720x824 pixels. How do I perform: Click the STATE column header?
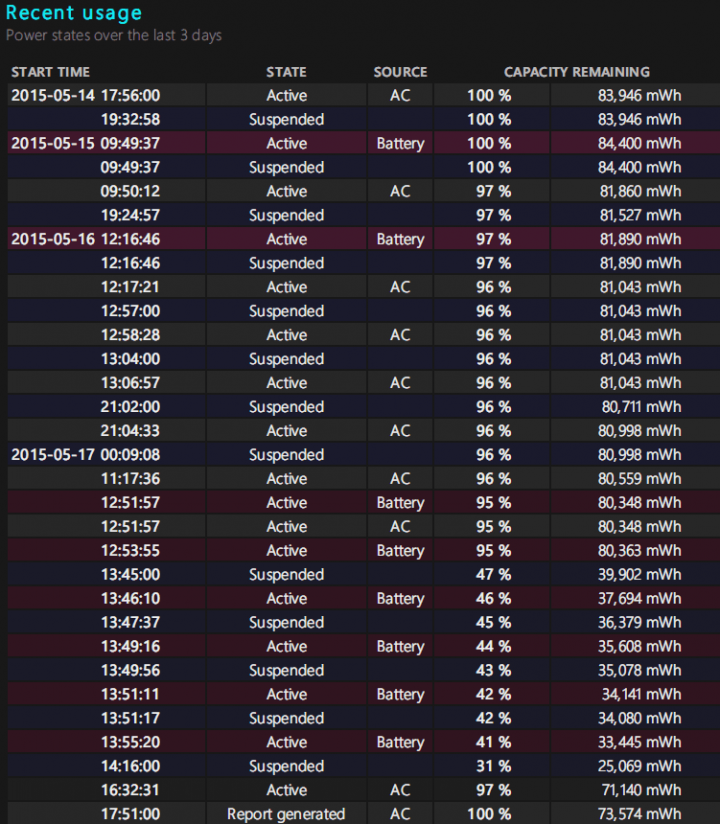point(286,72)
